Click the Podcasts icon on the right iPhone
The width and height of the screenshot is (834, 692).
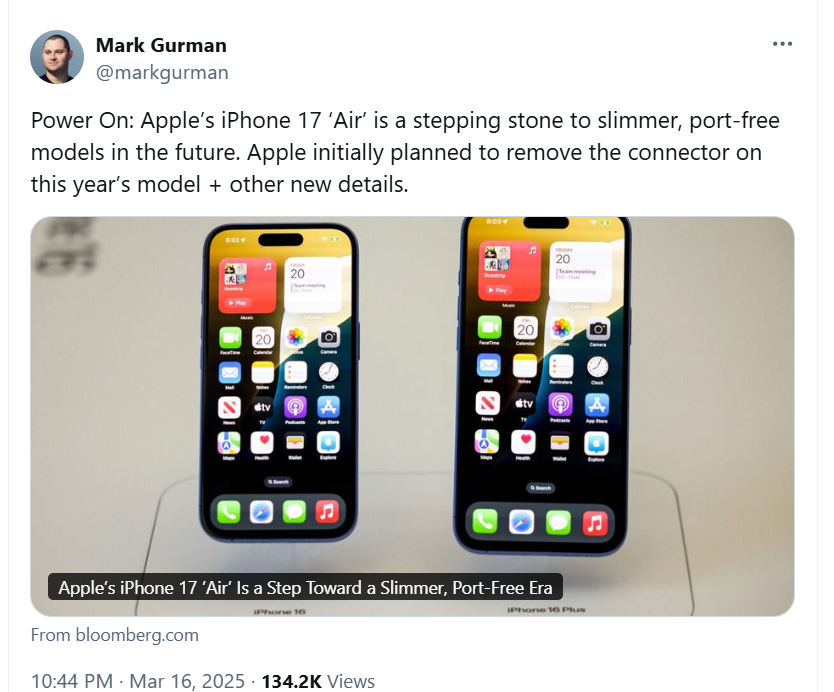[560, 404]
